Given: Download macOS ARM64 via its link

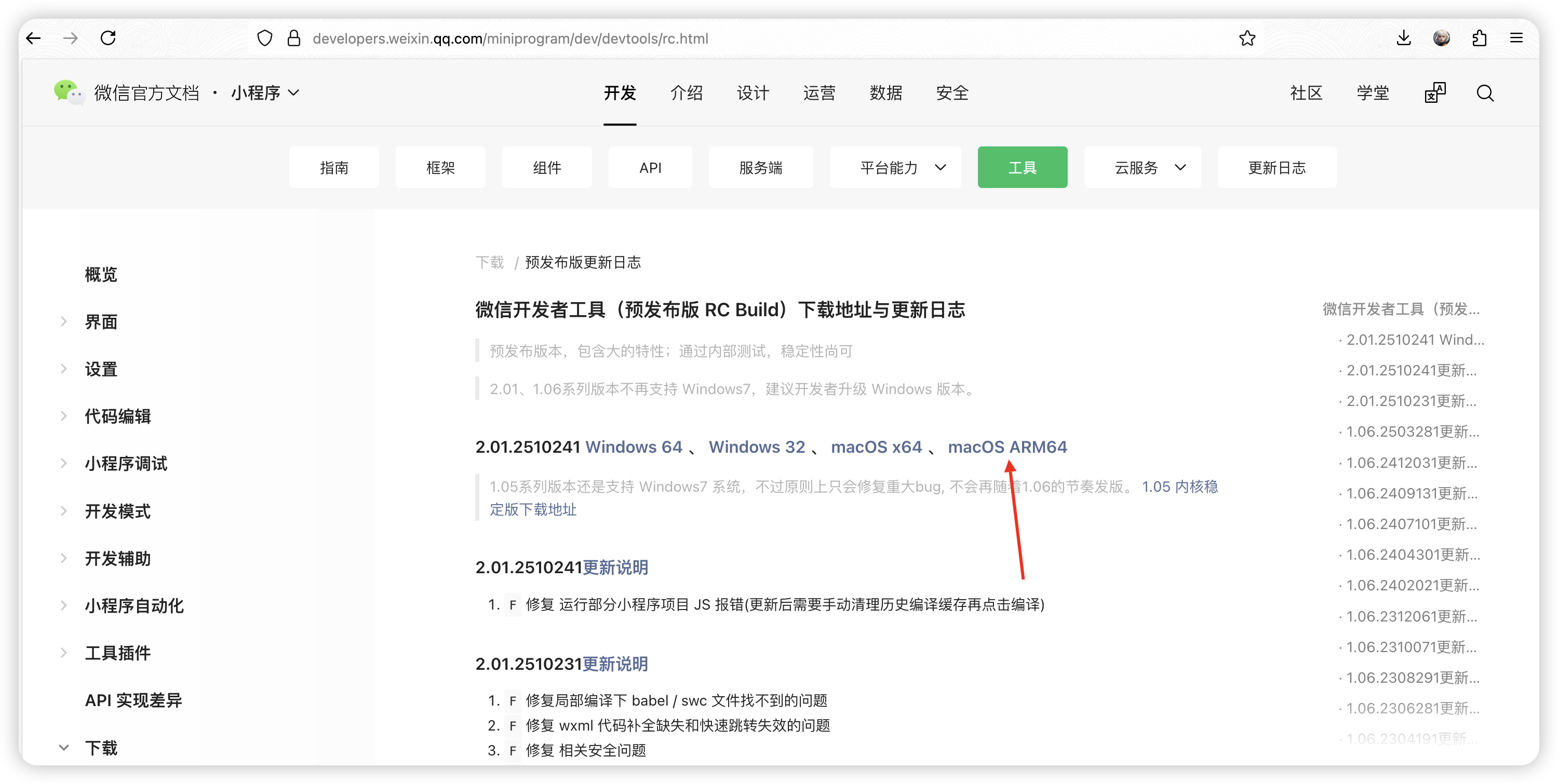Looking at the screenshot, I should coord(1008,447).
